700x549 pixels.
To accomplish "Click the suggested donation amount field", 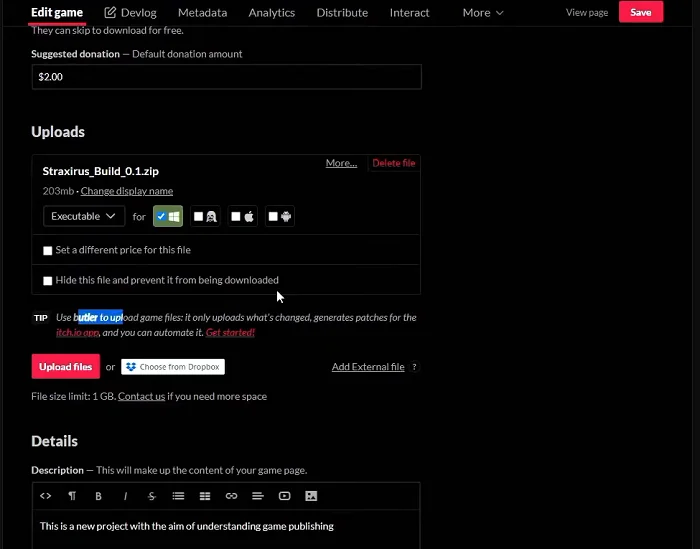I will [x=226, y=77].
